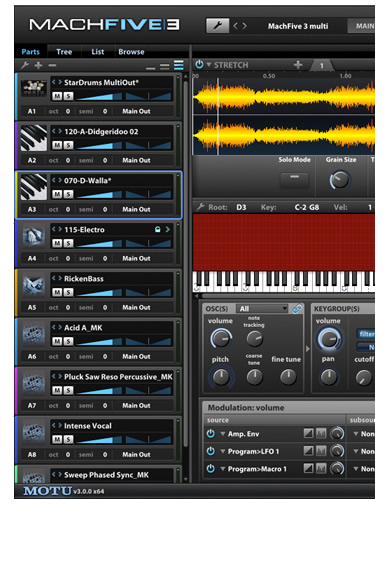Mute the StarDrums MultiOut part
390x570 pixels.
(x=57, y=96)
